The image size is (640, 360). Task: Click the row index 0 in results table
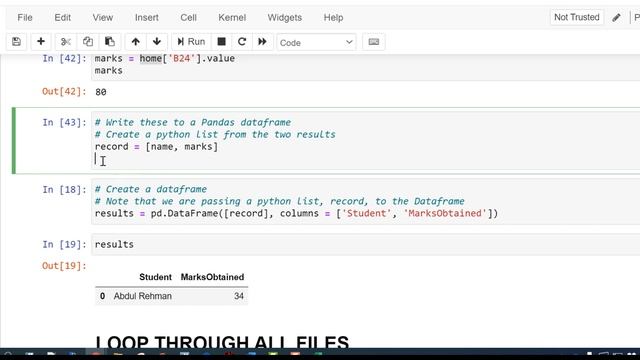[x=102, y=296]
